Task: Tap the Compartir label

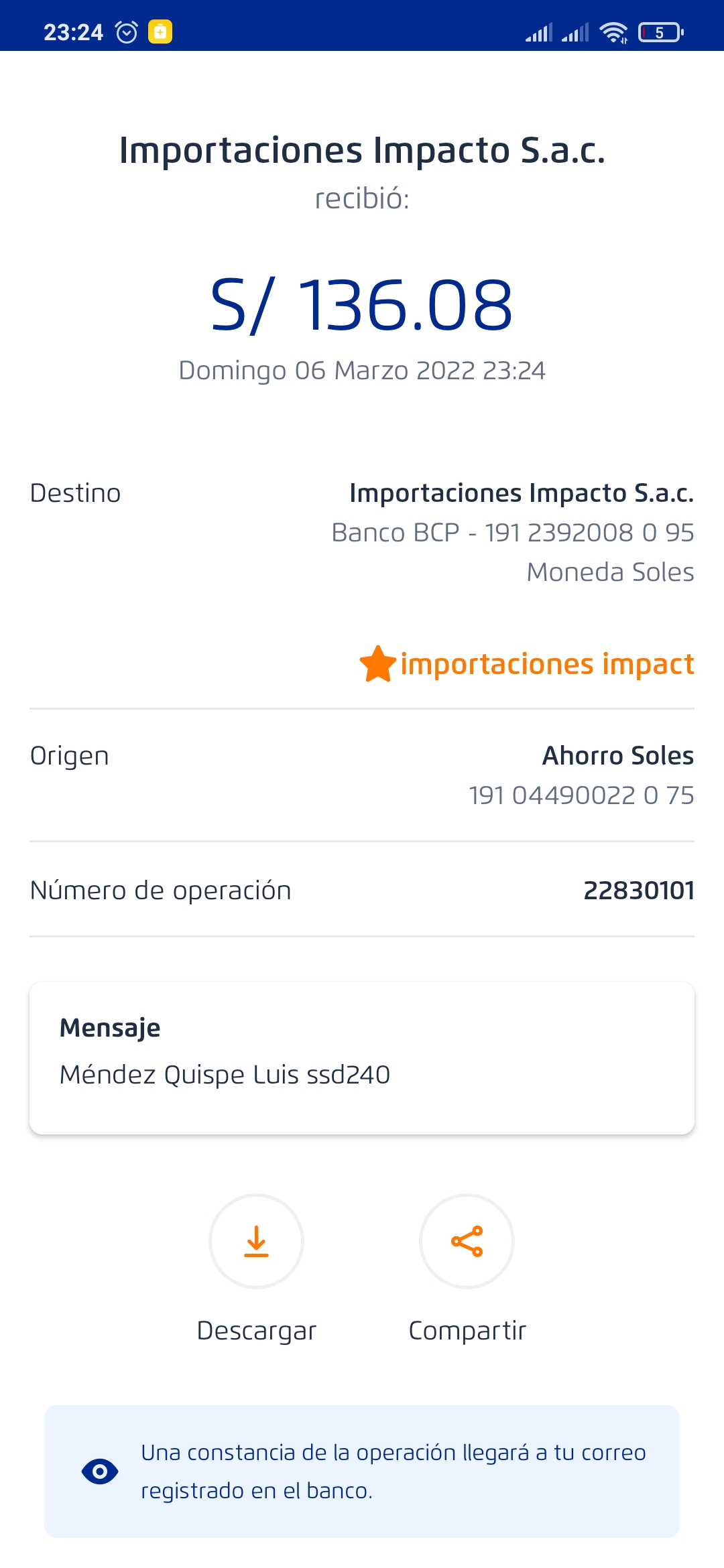Action: [467, 1331]
